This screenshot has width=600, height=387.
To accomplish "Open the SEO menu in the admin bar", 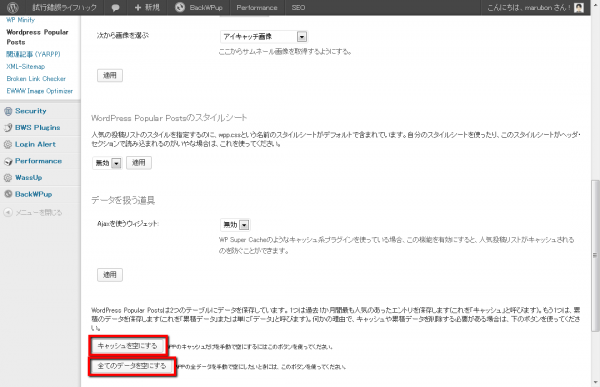I will point(298,8).
